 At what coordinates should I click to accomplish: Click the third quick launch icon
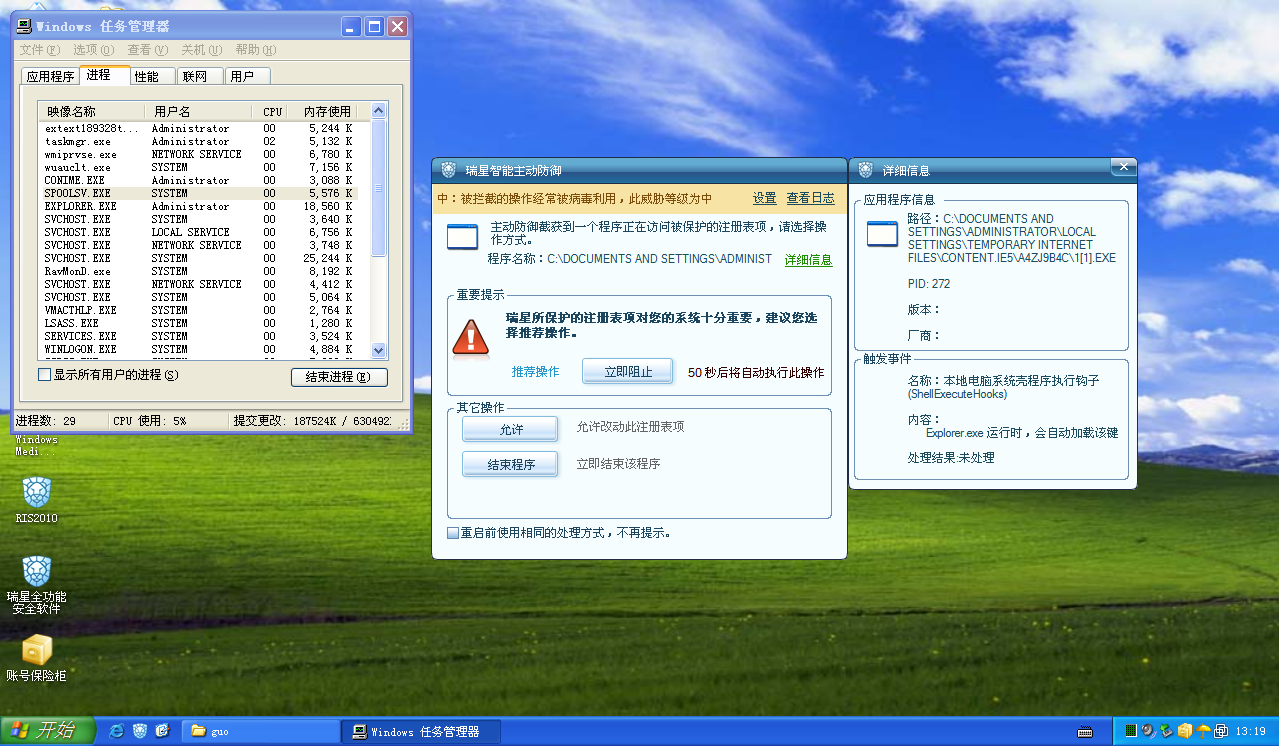tap(162, 731)
